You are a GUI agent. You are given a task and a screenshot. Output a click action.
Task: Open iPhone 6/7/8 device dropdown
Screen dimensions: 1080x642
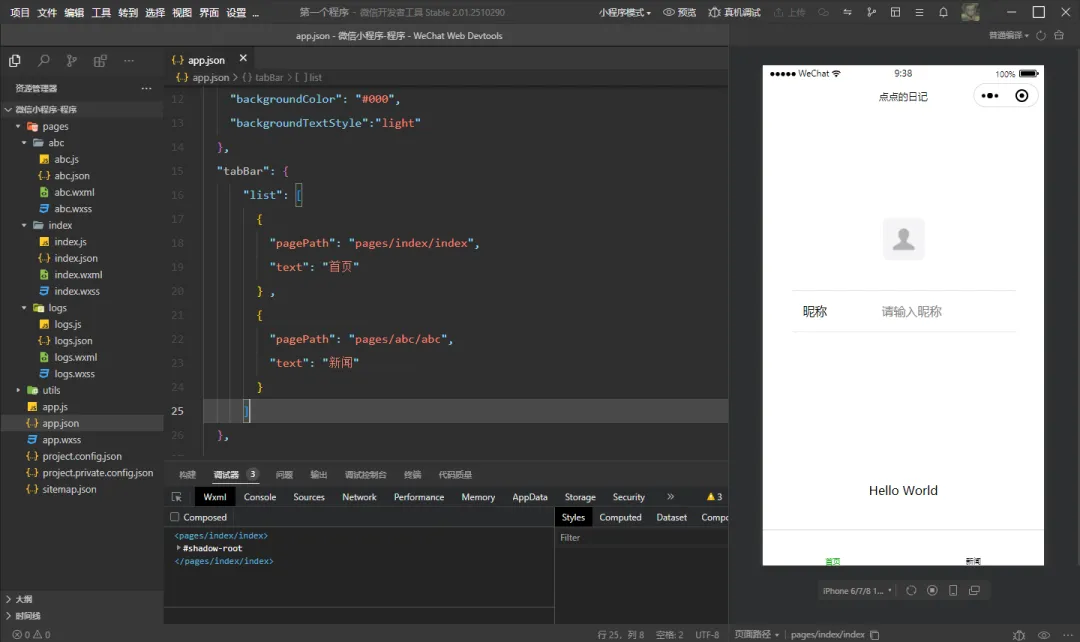pos(857,591)
